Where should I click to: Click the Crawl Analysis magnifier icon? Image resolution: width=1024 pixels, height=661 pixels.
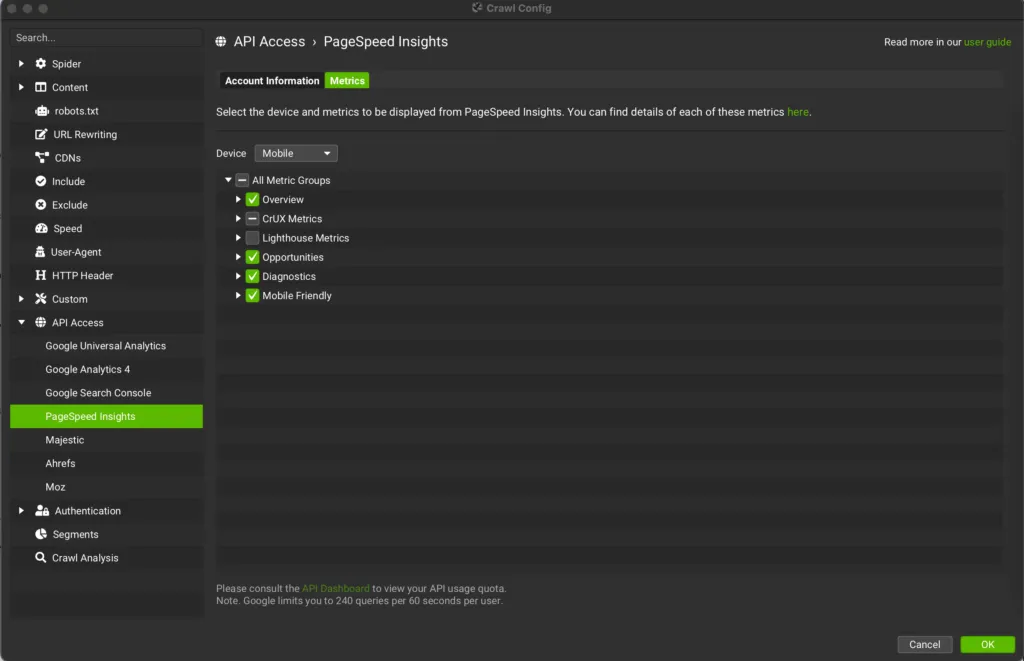pyautogui.click(x=40, y=557)
